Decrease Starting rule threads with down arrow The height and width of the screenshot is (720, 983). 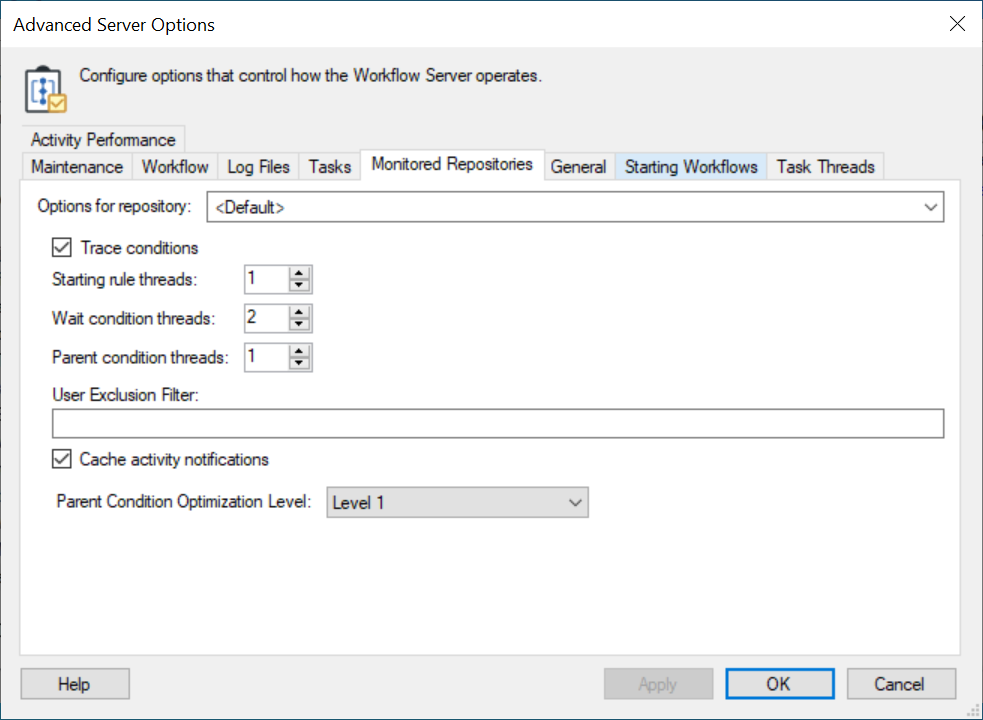299,286
